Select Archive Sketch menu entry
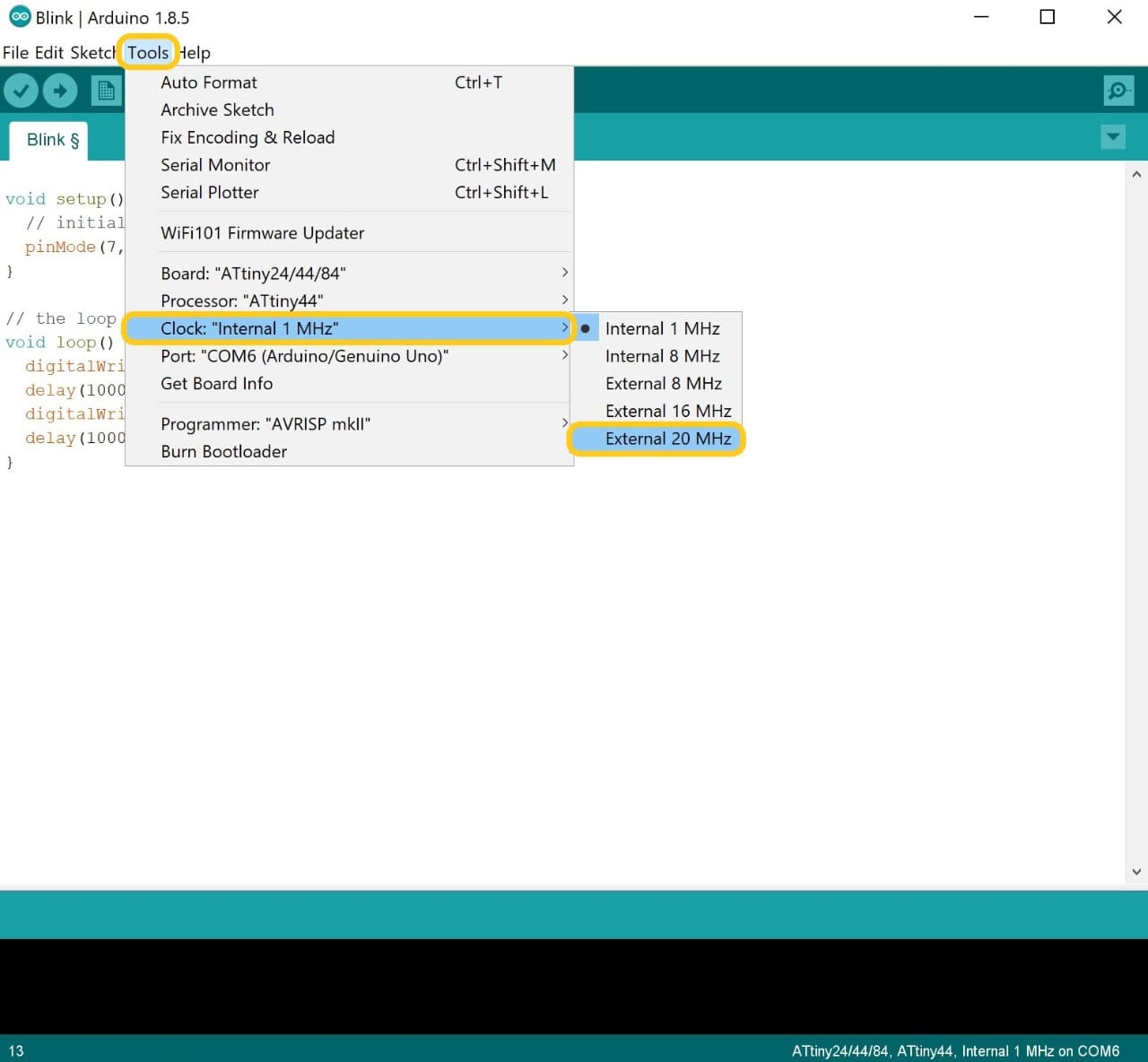Image resolution: width=1148 pixels, height=1062 pixels. pyautogui.click(x=348, y=110)
